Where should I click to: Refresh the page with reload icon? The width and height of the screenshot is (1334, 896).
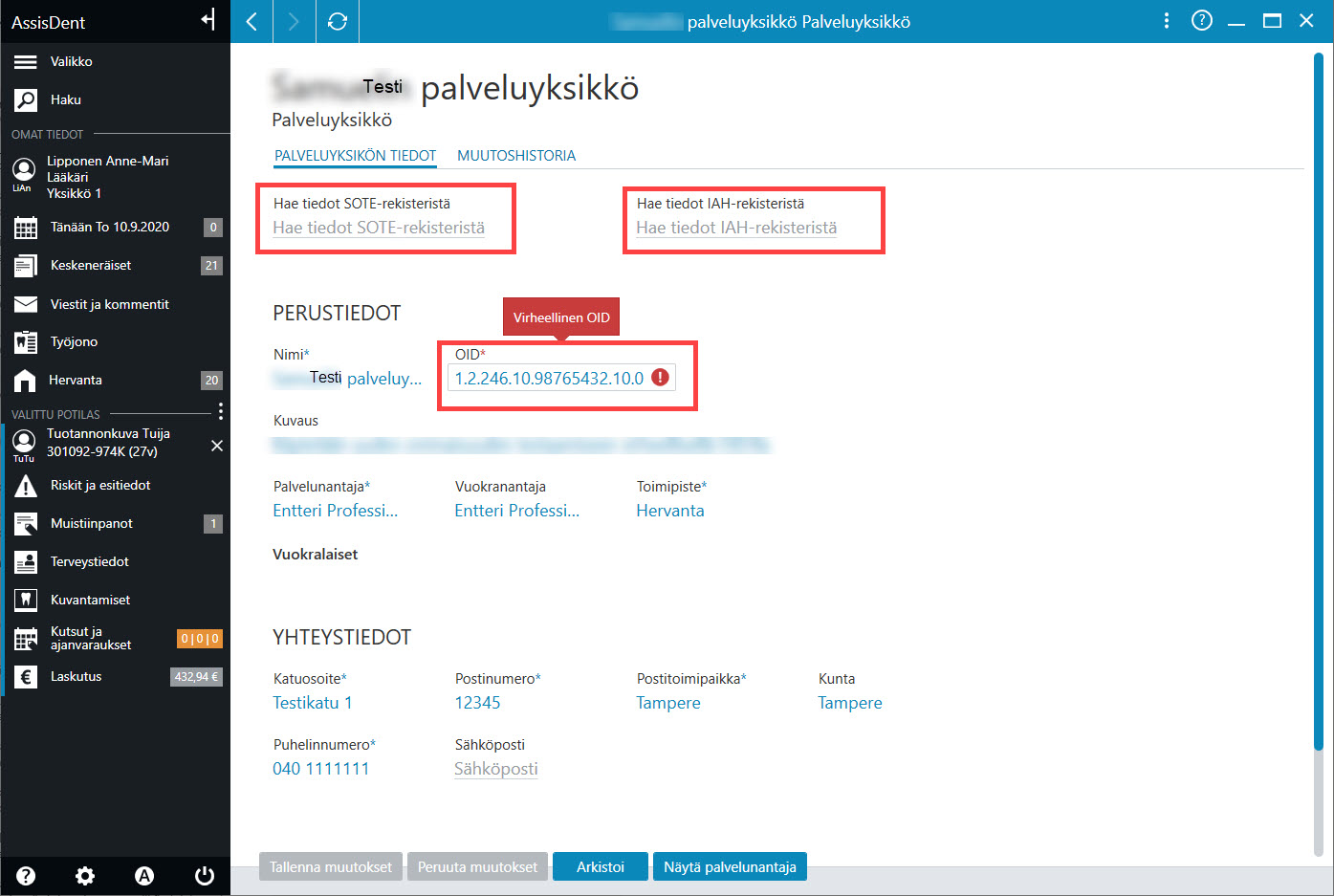point(337,21)
